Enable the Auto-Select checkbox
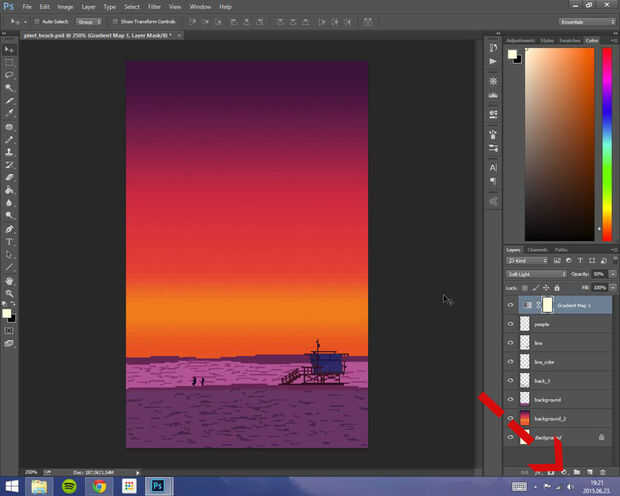 (36, 21)
